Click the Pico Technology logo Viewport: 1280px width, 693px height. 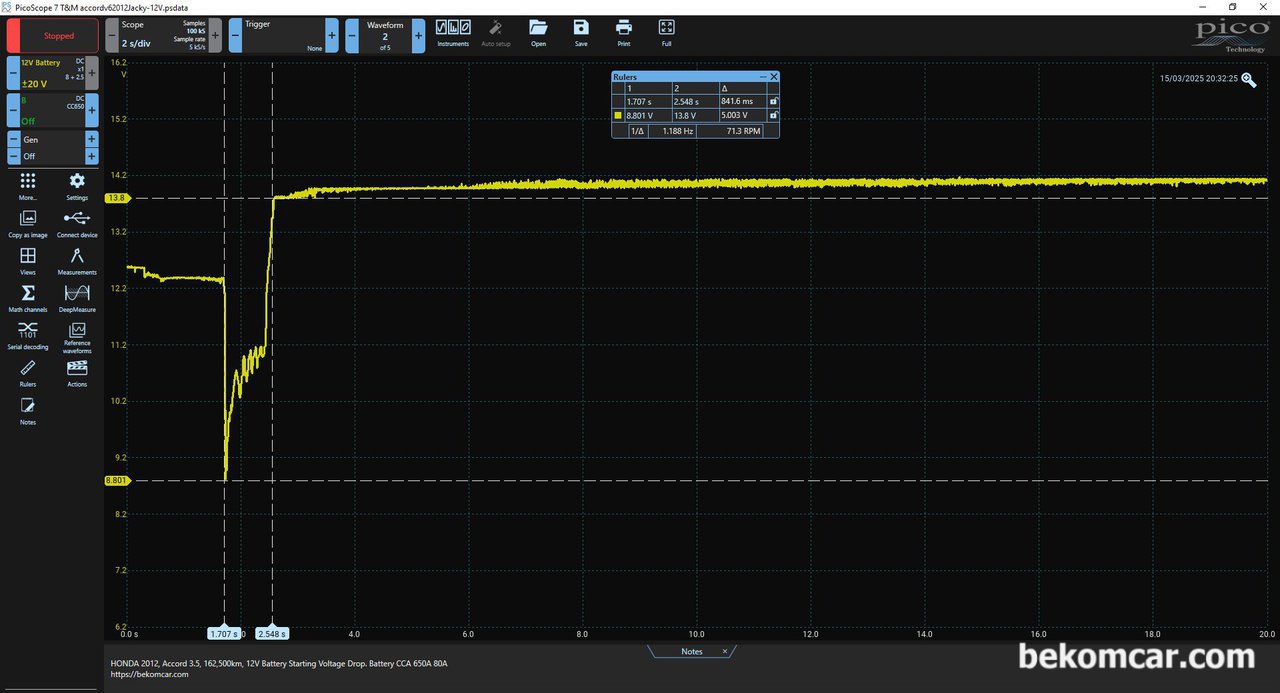click(x=1231, y=35)
